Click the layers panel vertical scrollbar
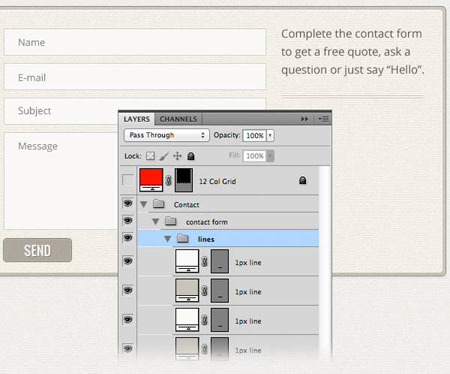Screen dimensions: 450x374 click(x=324, y=263)
